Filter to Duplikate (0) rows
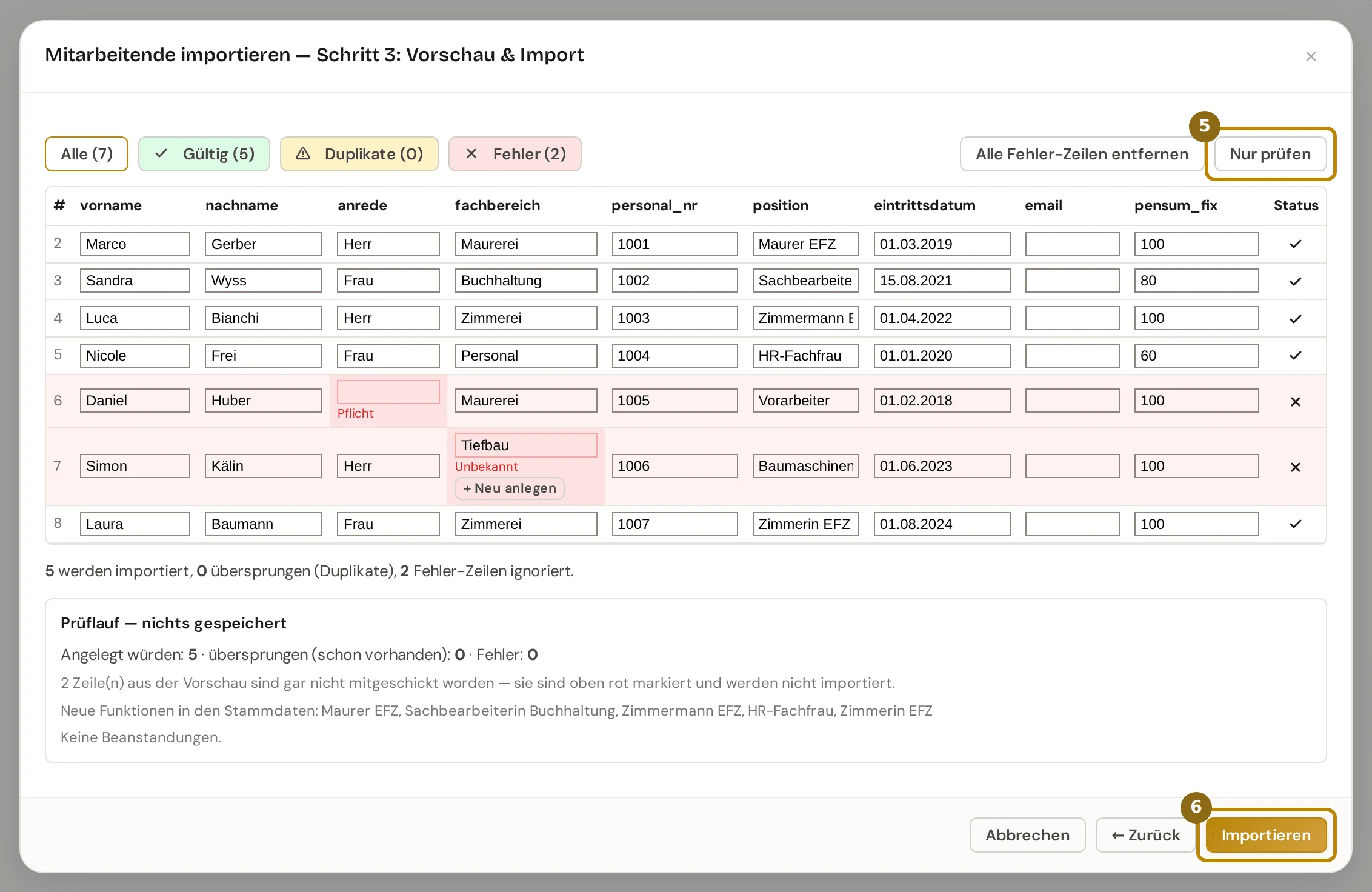Image resolution: width=1372 pixels, height=892 pixels. [x=359, y=154]
